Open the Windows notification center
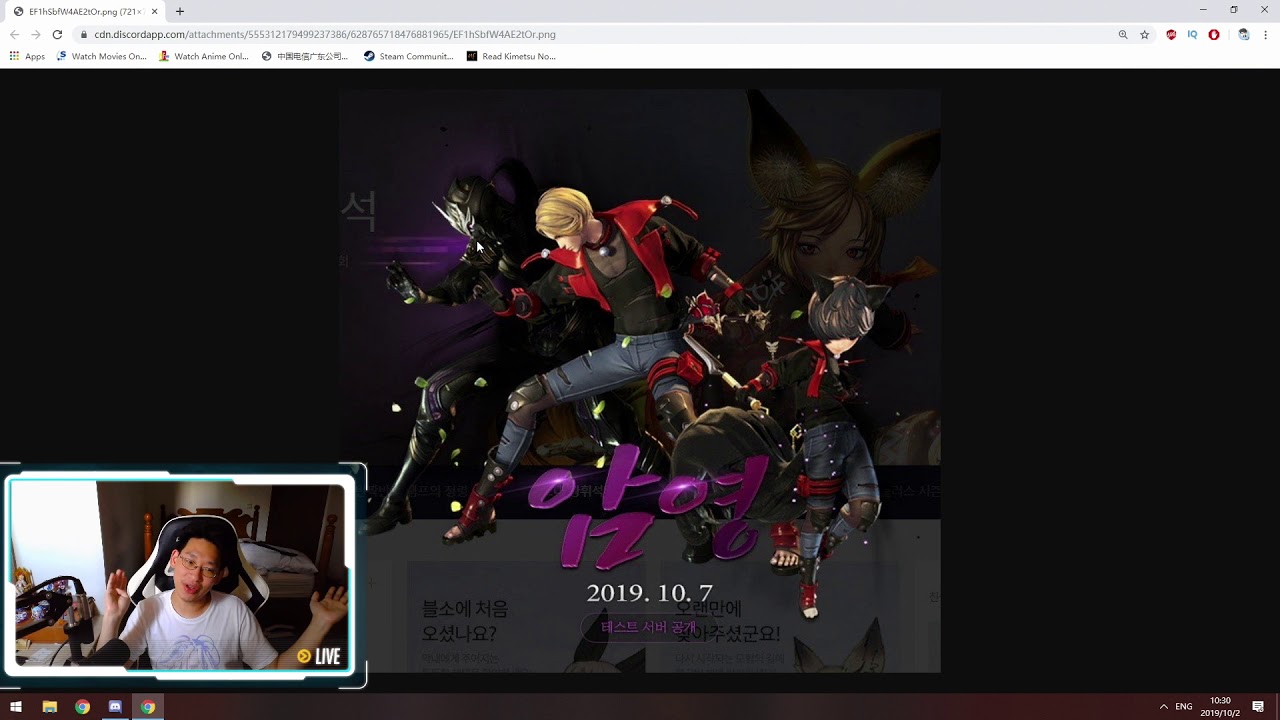1280x720 pixels. pos(1258,707)
